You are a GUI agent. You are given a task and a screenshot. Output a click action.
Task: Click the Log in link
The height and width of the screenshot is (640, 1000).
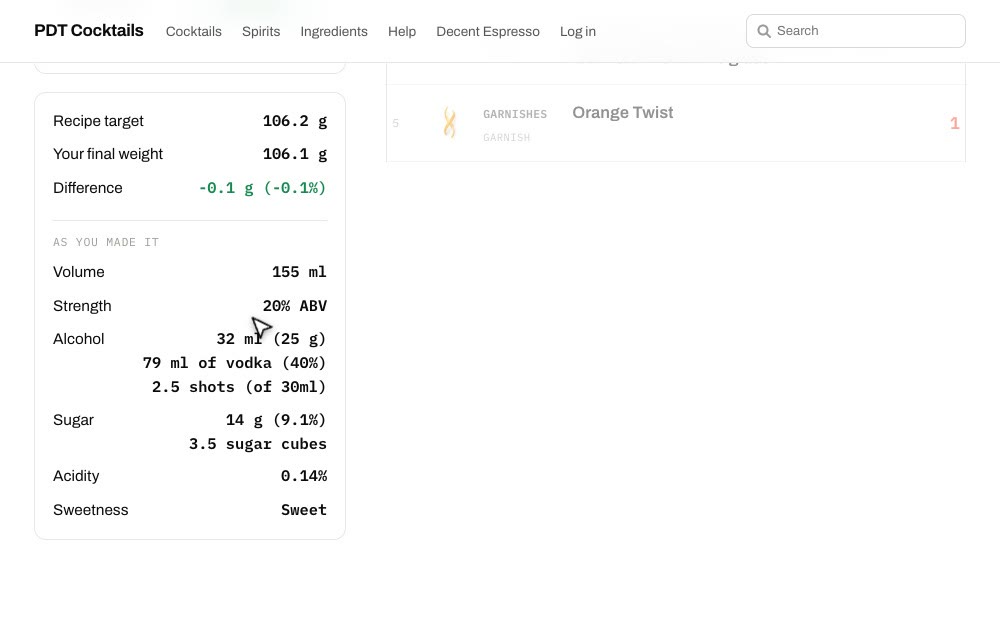pos(578,31)
